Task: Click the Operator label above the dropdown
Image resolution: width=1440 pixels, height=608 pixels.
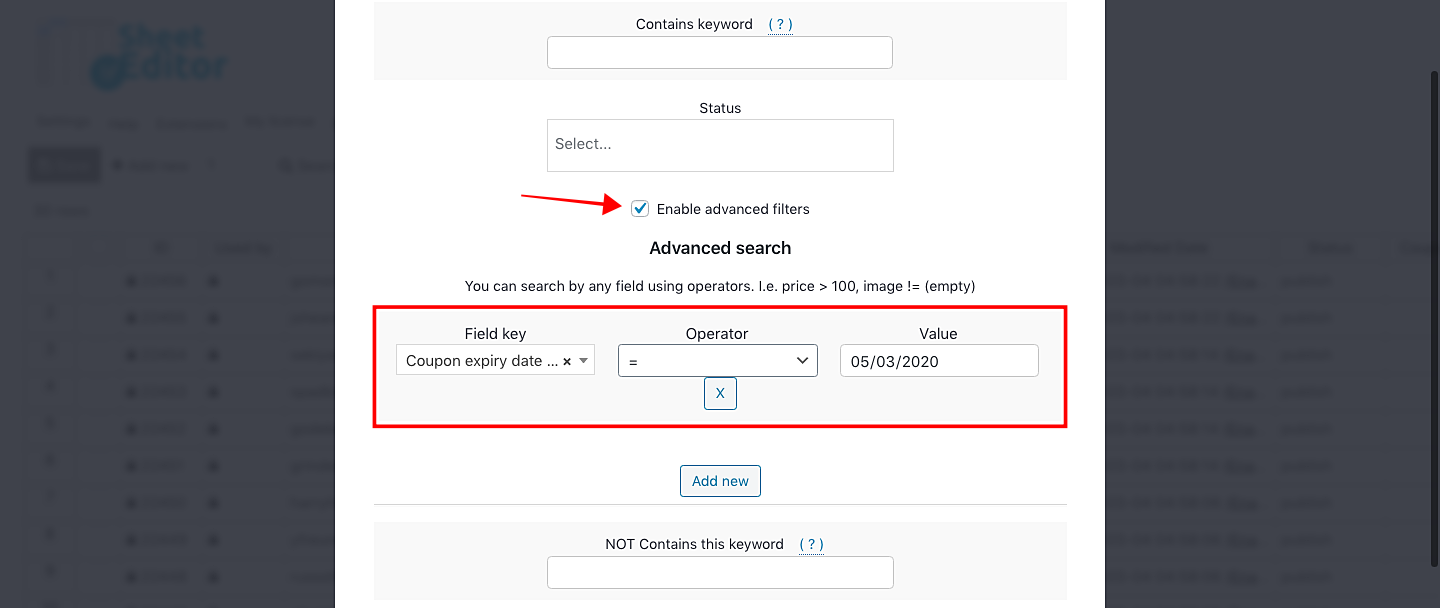Action: click(x=717, y=334)
